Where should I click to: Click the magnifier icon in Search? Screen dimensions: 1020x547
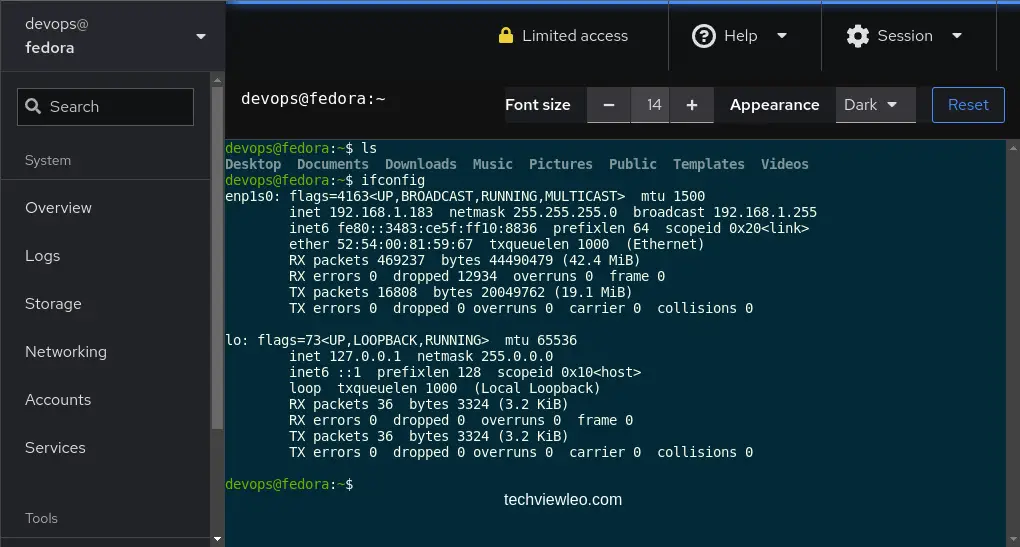[x=33, y=106]
